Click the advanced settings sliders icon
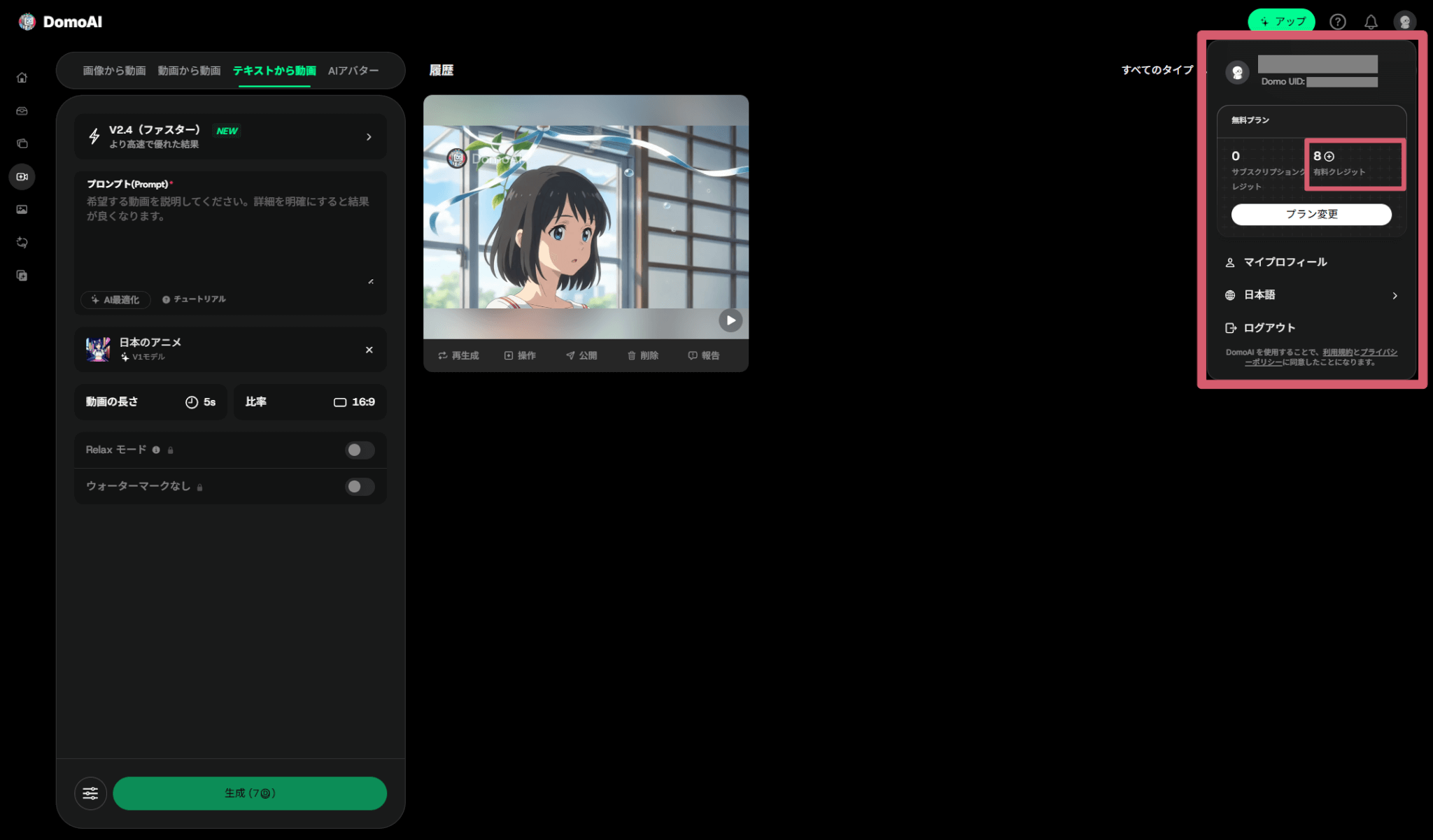This screenshot has width=1433, height=840. click(90, 793)
